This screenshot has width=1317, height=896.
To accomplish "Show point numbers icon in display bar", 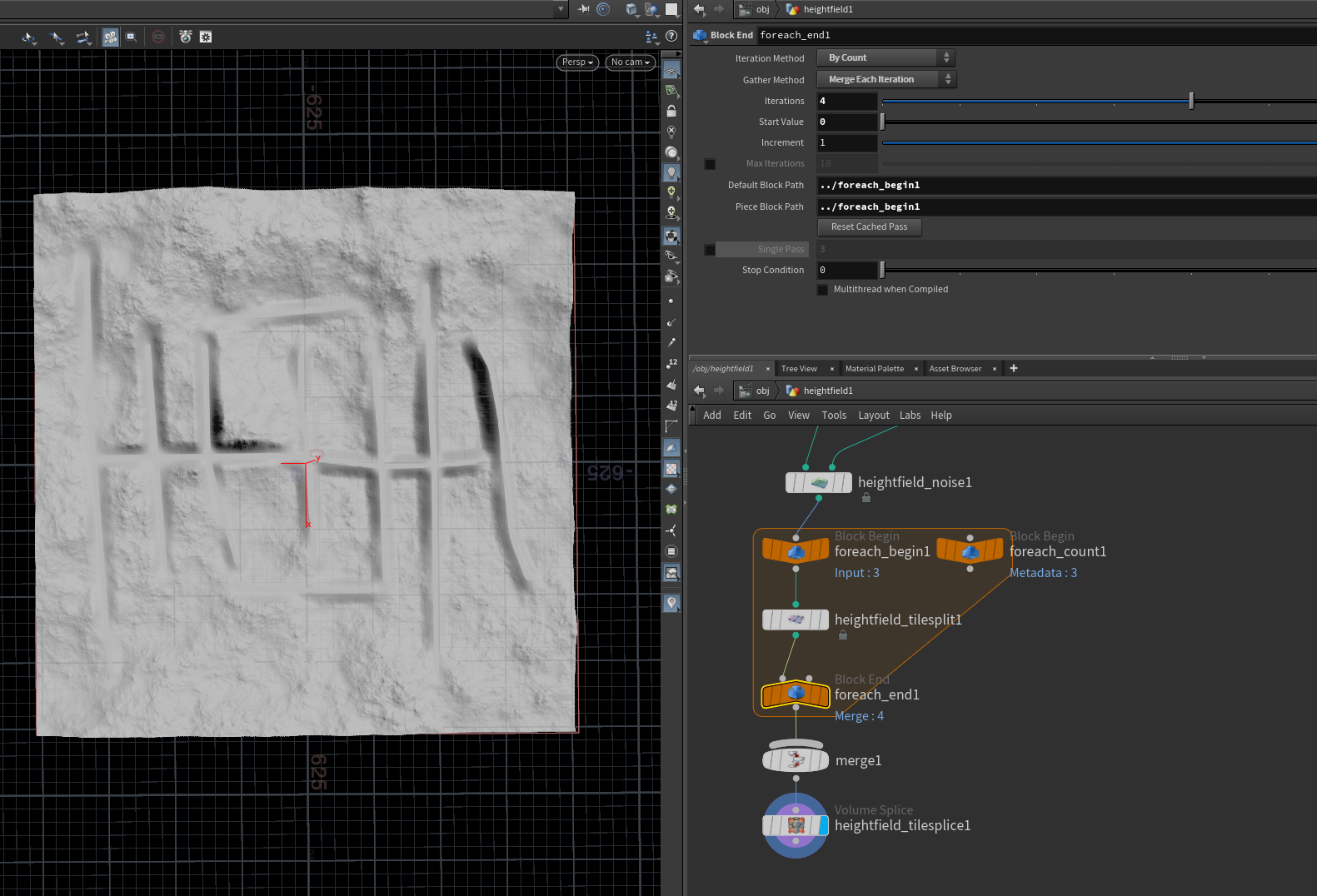I will point(671,363).
